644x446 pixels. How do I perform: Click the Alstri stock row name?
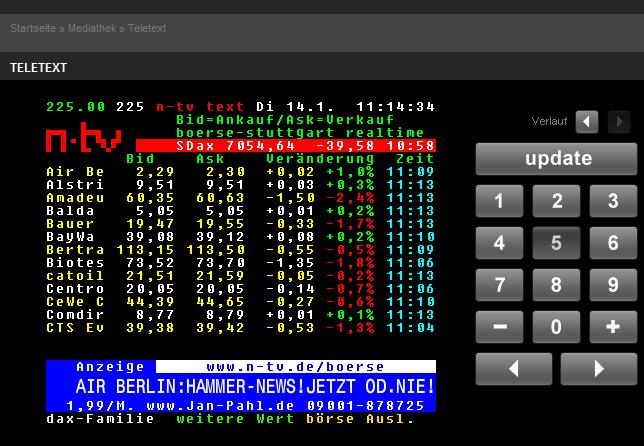(75, 185)
